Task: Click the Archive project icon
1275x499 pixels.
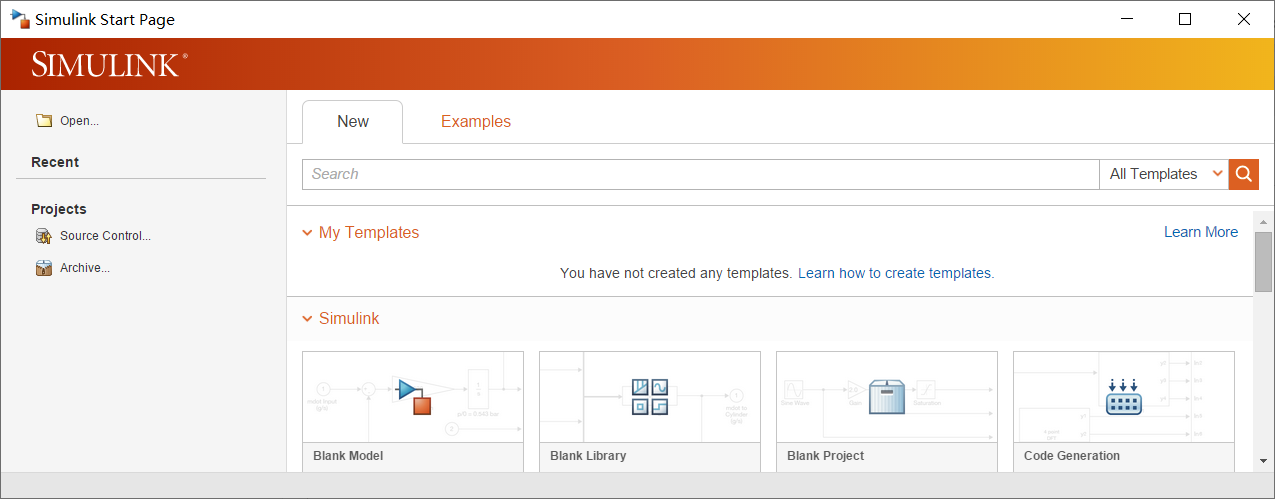Action: coord(43,268)
